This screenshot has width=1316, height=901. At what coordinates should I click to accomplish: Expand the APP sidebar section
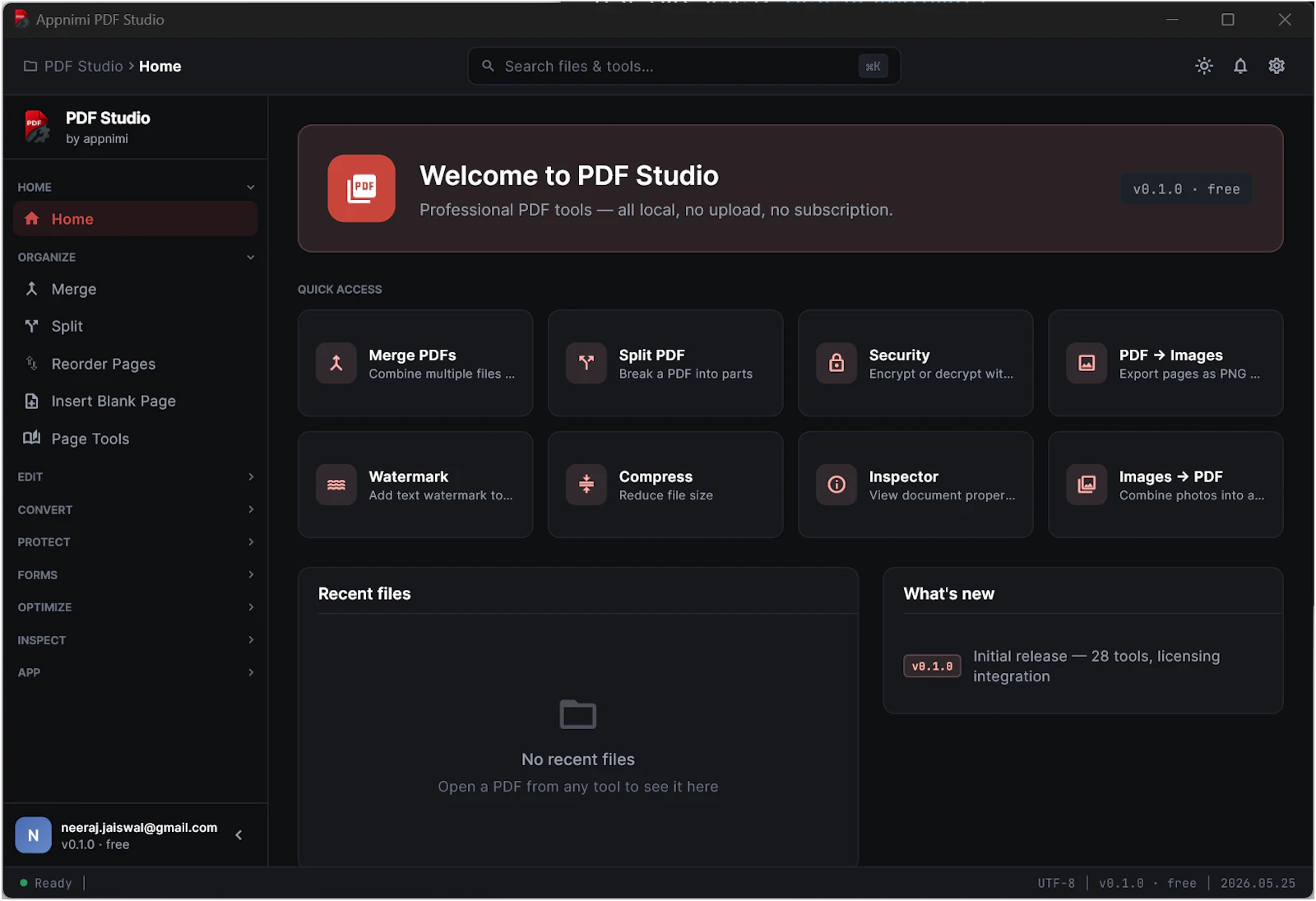pos(251,672)
